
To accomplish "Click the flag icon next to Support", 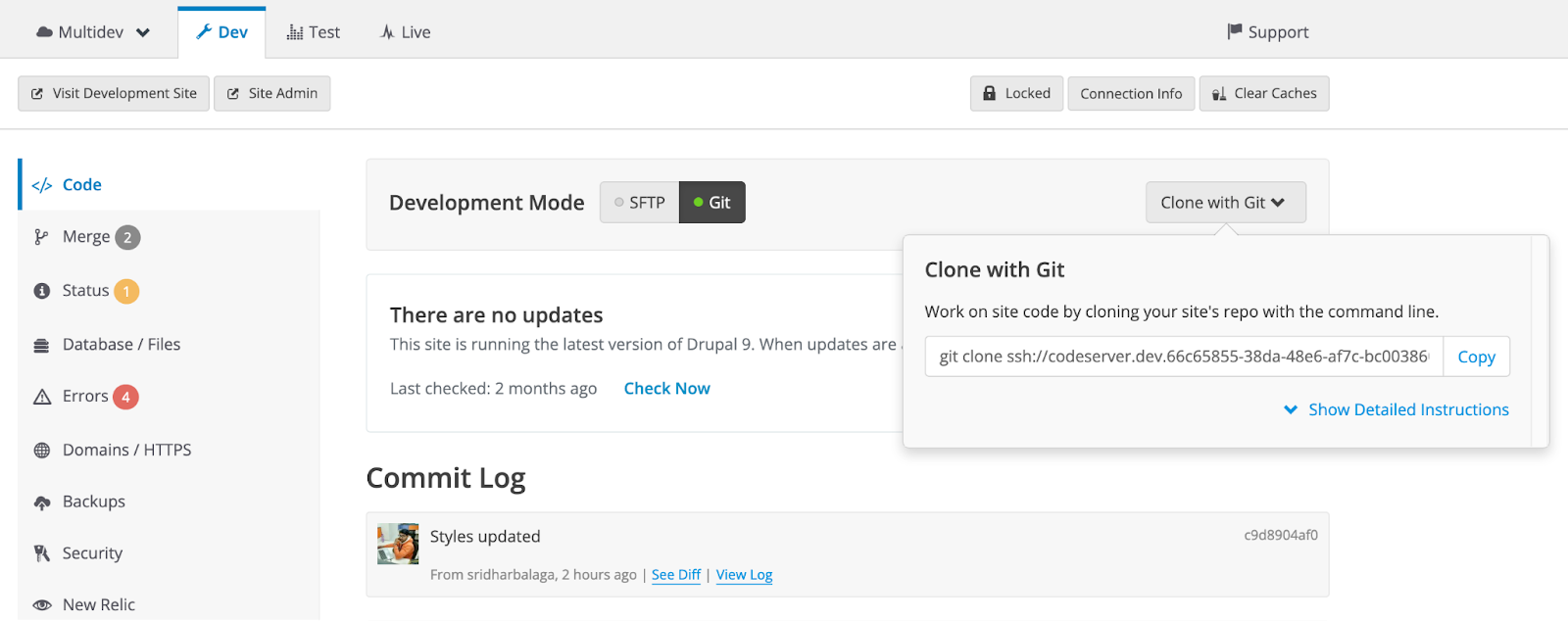I will (1235, 31).
